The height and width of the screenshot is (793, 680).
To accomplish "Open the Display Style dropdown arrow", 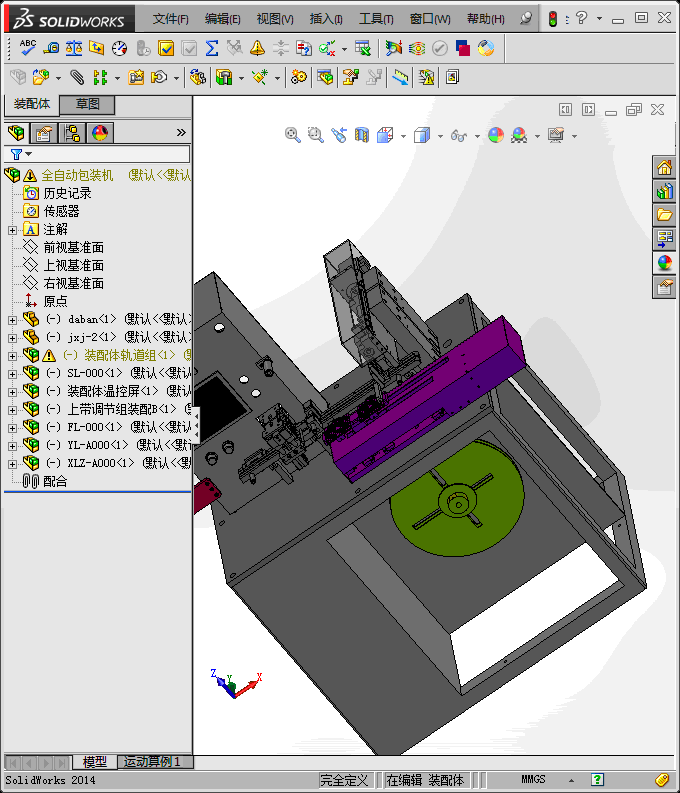I will (x=440, y=136).
